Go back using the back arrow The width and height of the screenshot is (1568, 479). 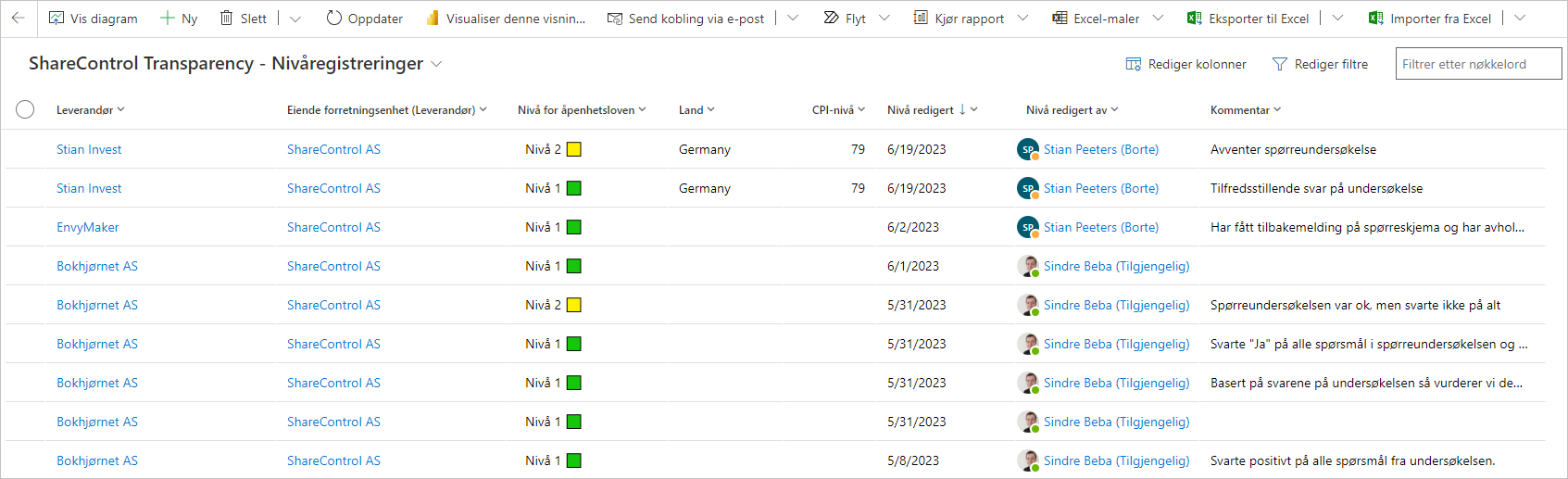pos(19,19)
